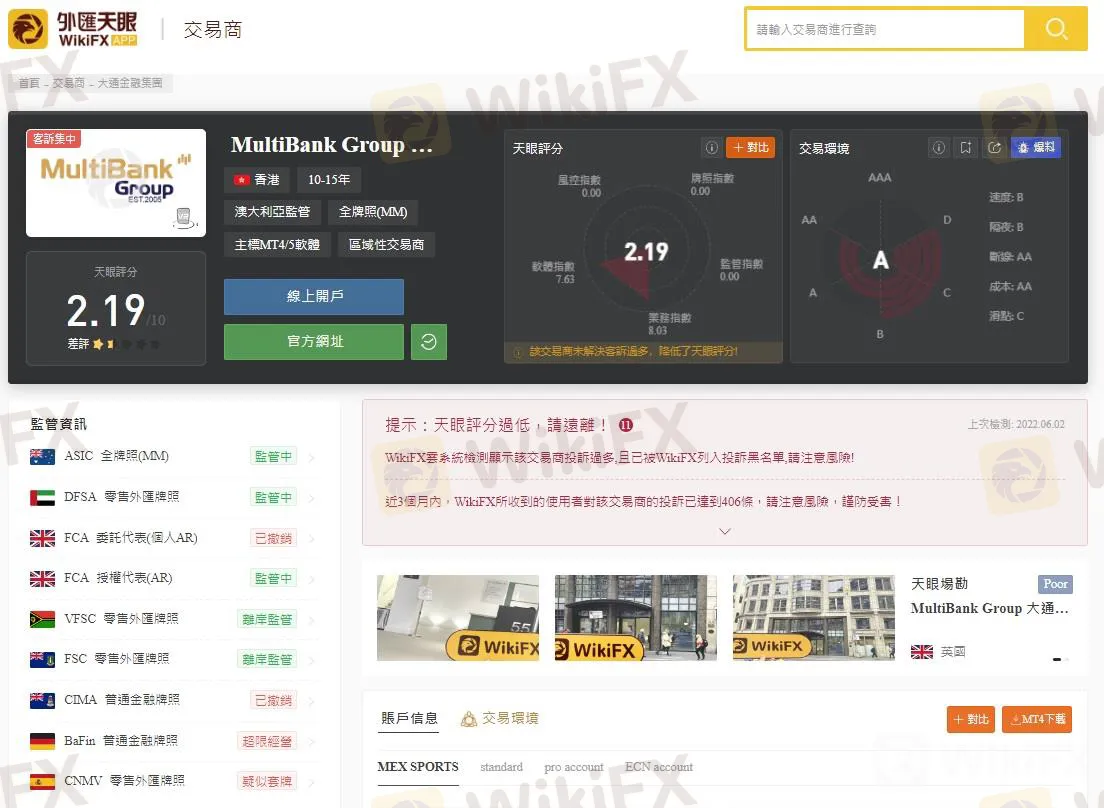Click the German flag in BaFin row
Screen dimensions: 1104x808
coord(42,741)
